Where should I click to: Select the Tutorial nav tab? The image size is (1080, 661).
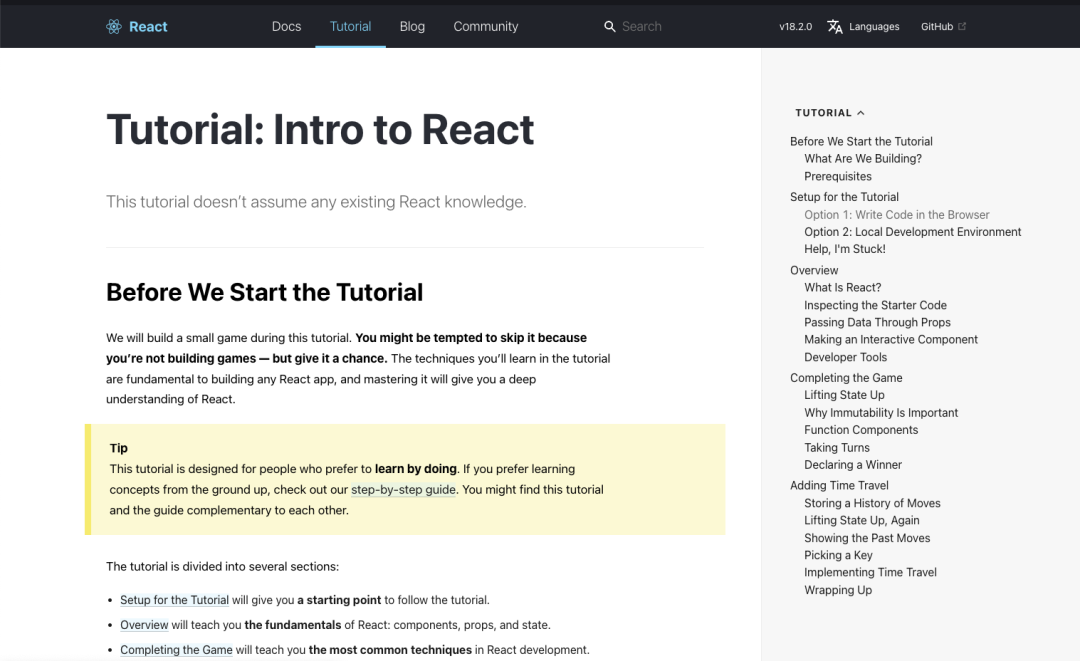(350, 26)
